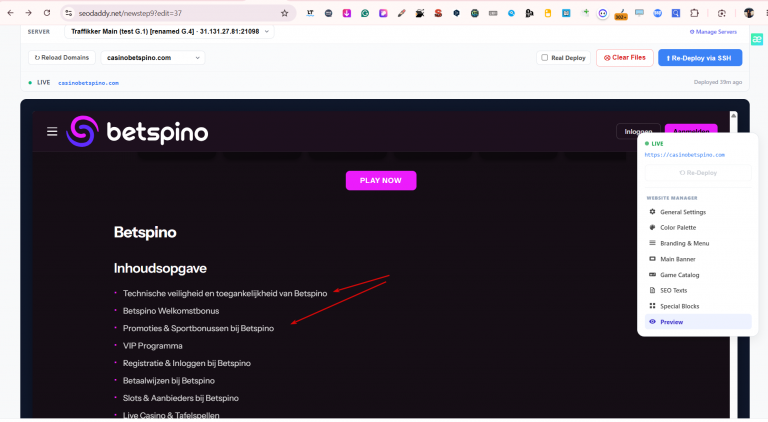Screen dimensions: 768x422
Task: Click 'Live Casino & Tafelspellen' link
Action: (171, 415)
